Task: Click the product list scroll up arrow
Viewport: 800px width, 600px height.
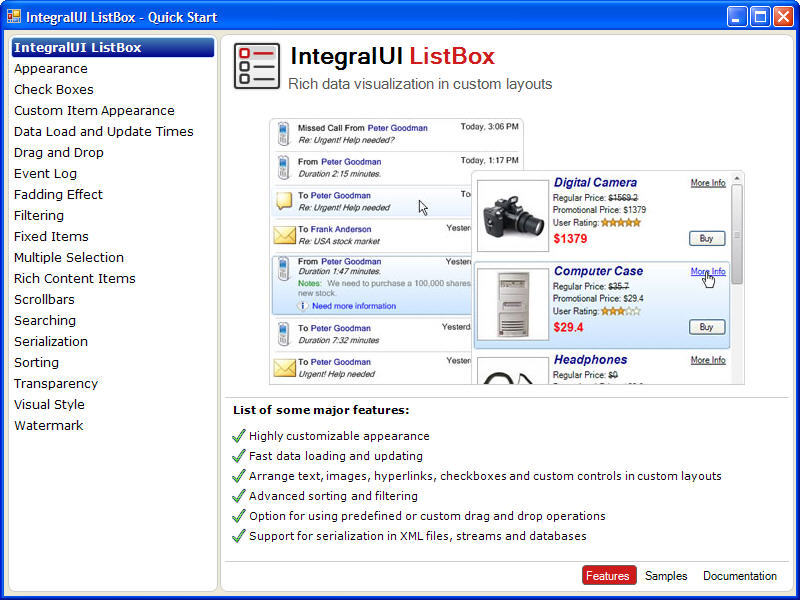Action: 736,179
